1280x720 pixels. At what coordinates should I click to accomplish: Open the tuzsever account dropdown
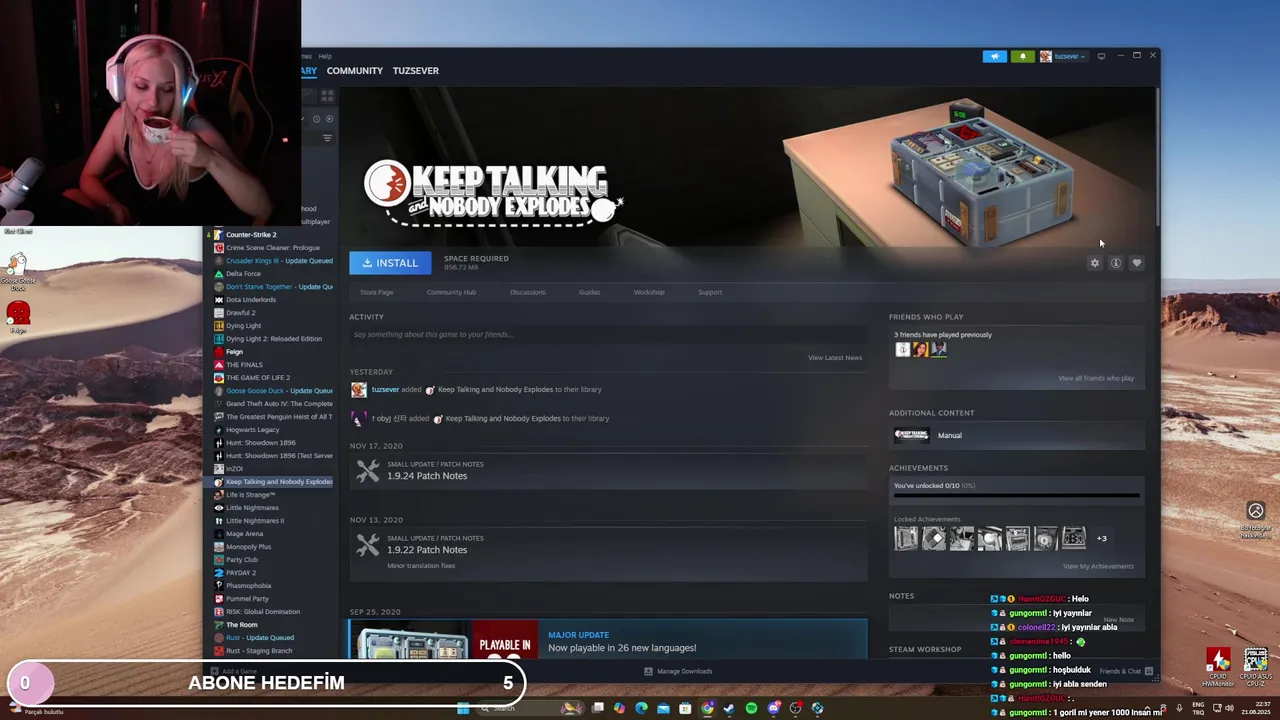(1063, 56)
